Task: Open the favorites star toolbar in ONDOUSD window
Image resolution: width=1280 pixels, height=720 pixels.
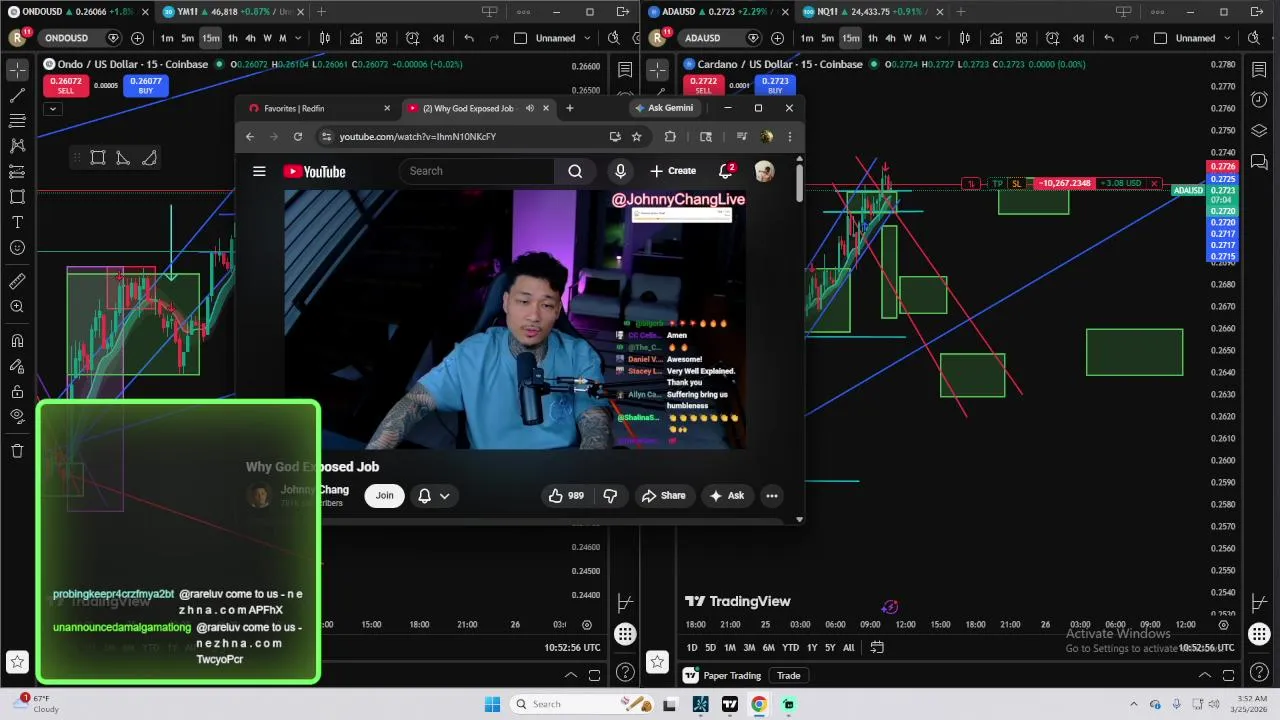Action: coord(17,661)
